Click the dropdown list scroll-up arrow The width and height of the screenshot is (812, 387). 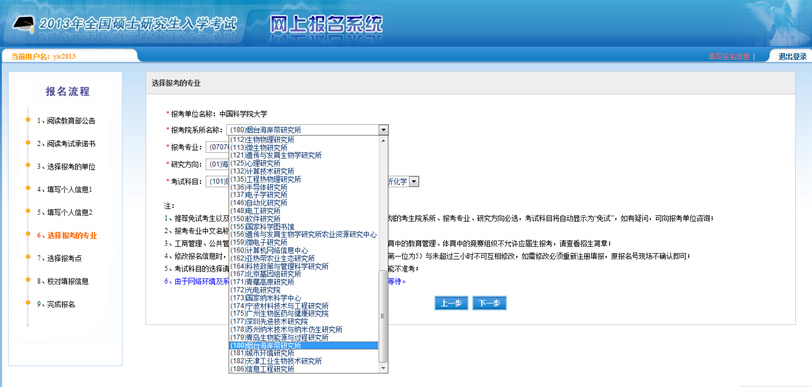pos(383,140)
